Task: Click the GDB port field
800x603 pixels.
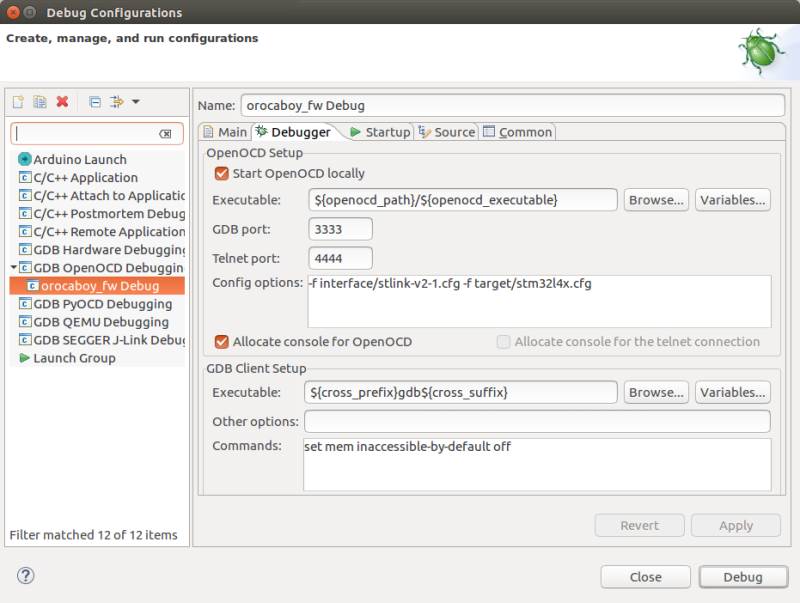Action: tap(340, 229)
